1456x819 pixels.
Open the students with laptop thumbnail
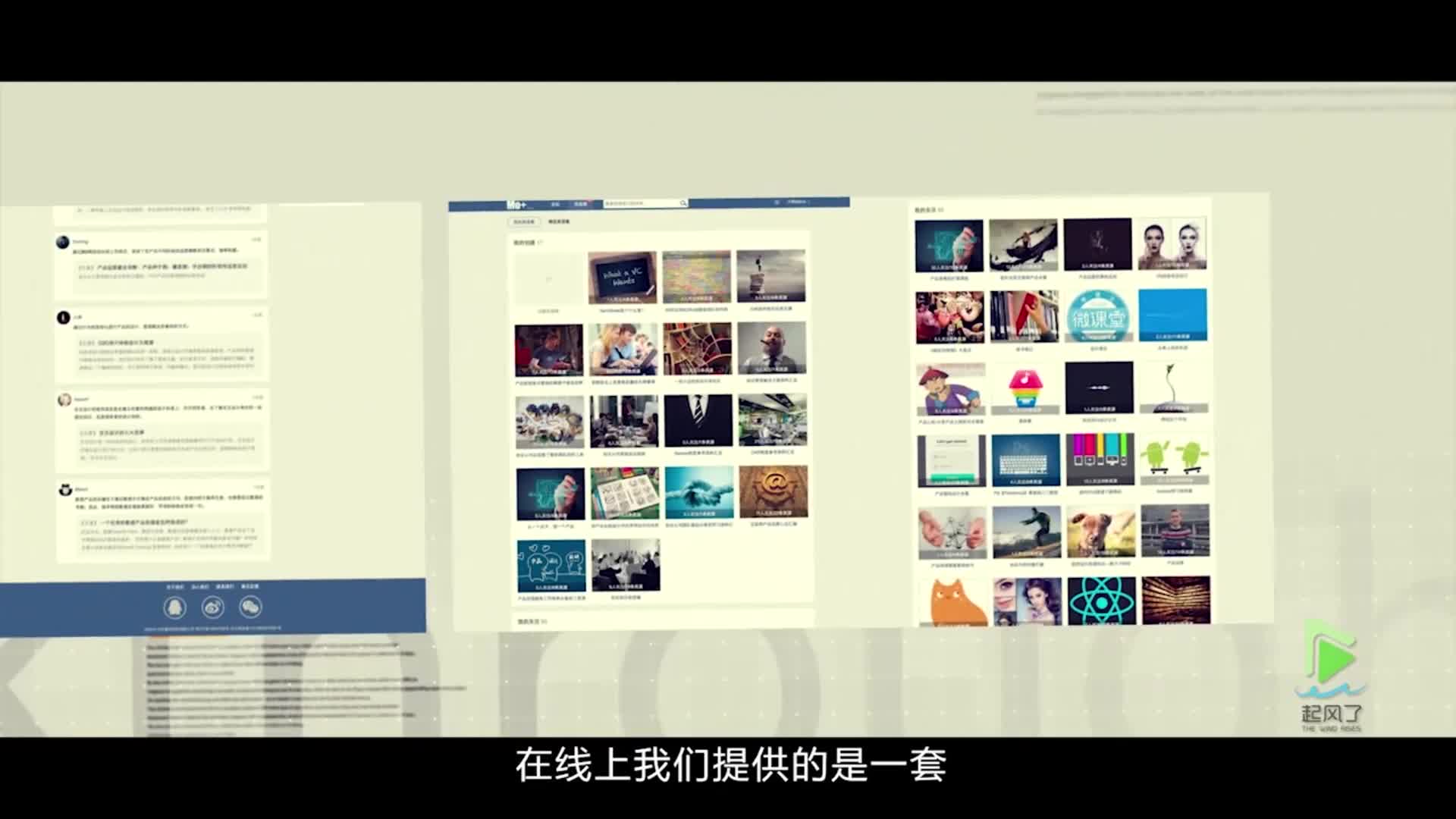(623, 350)
